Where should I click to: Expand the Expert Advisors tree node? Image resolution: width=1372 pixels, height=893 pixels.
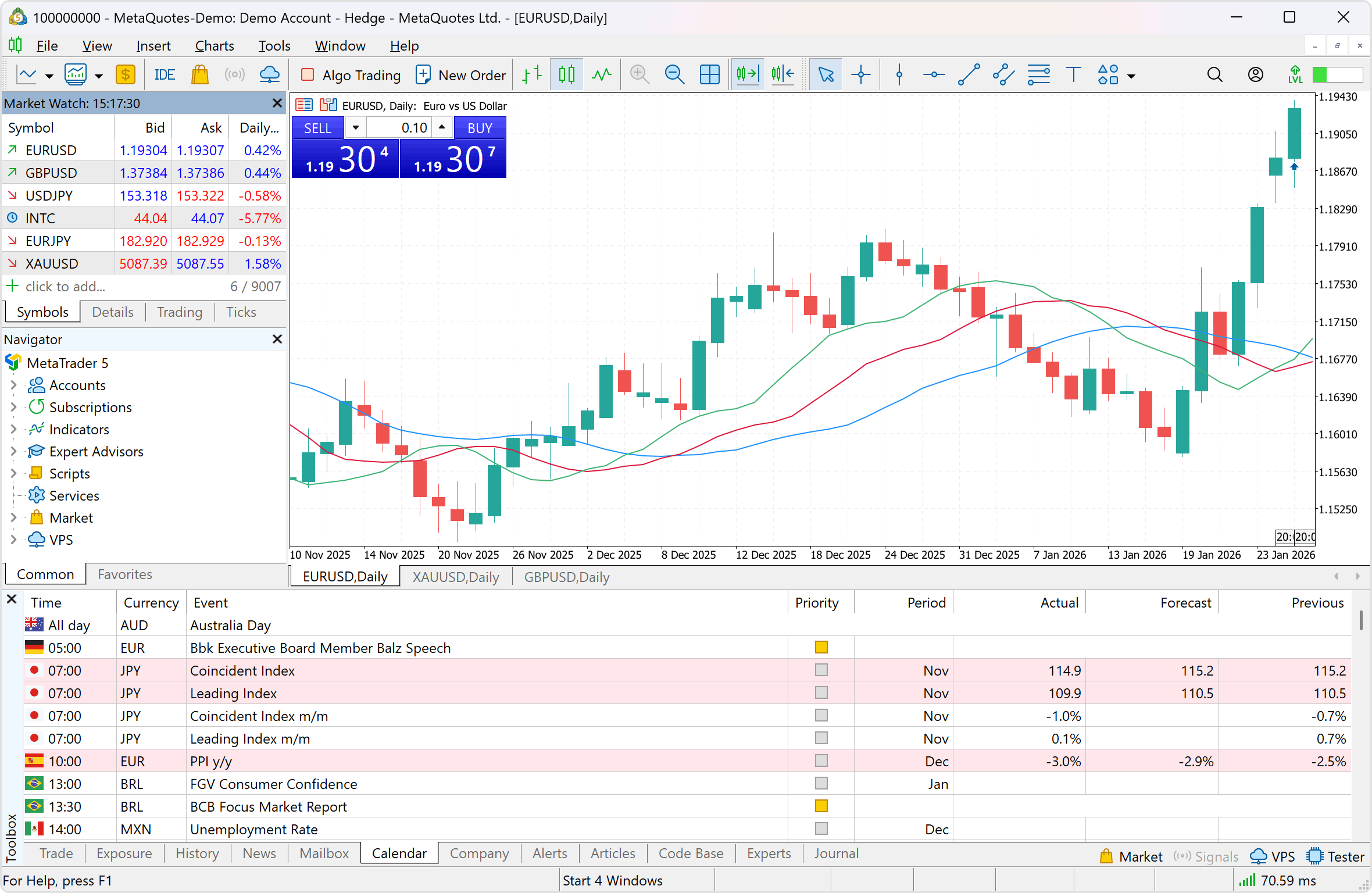(13, 452)
